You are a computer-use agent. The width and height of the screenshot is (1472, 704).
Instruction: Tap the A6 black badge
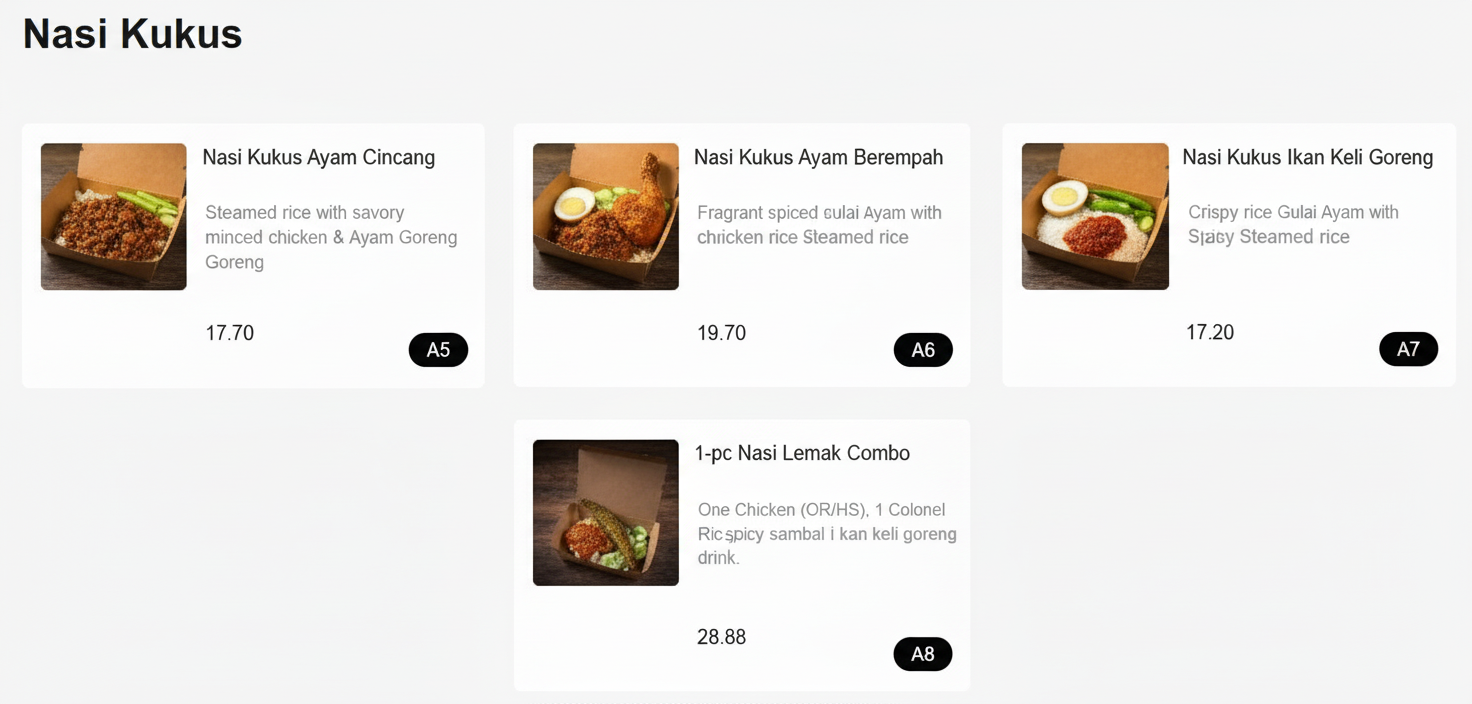923,350
